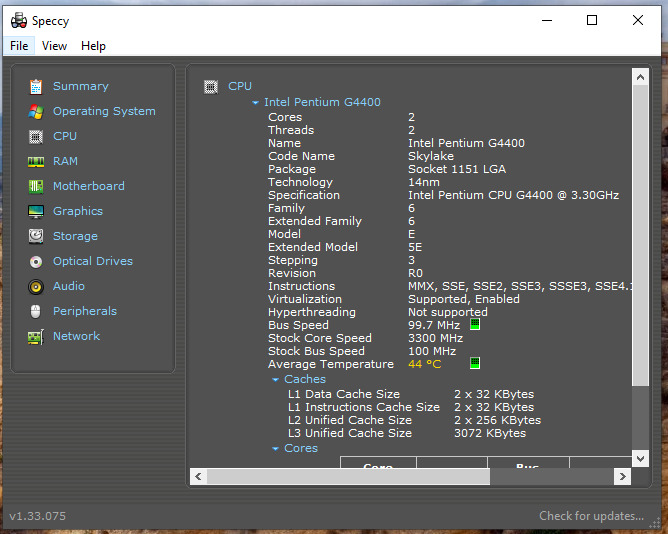
Task: Click the Bus Speed green graph icon
Action: [475, 324]
